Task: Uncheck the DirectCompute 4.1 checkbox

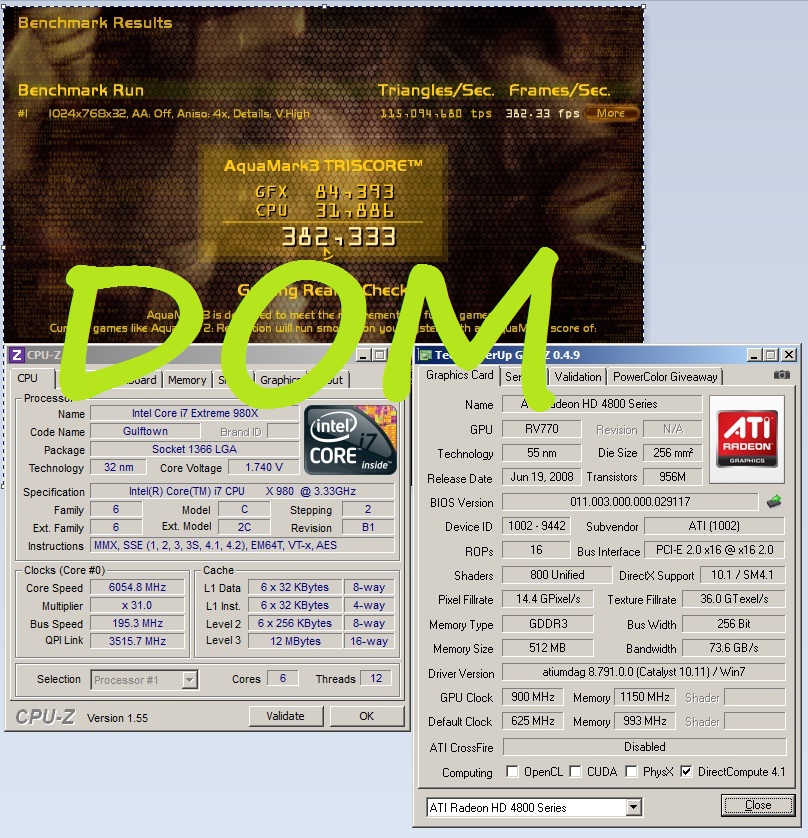Action: 685,772
